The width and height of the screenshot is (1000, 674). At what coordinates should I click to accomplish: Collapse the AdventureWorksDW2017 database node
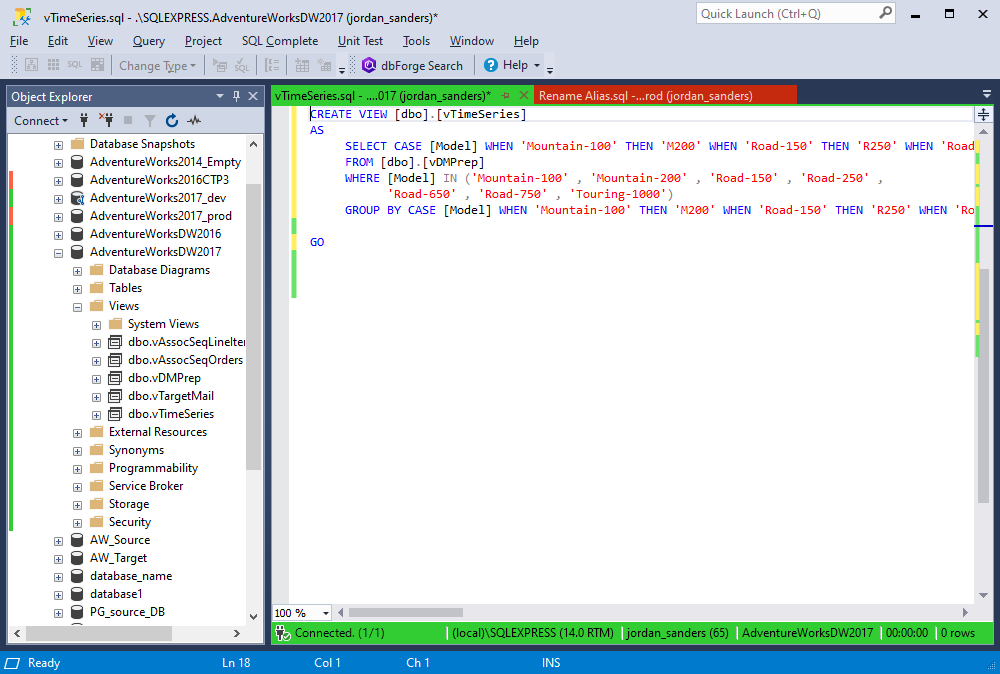click(59, 253)
